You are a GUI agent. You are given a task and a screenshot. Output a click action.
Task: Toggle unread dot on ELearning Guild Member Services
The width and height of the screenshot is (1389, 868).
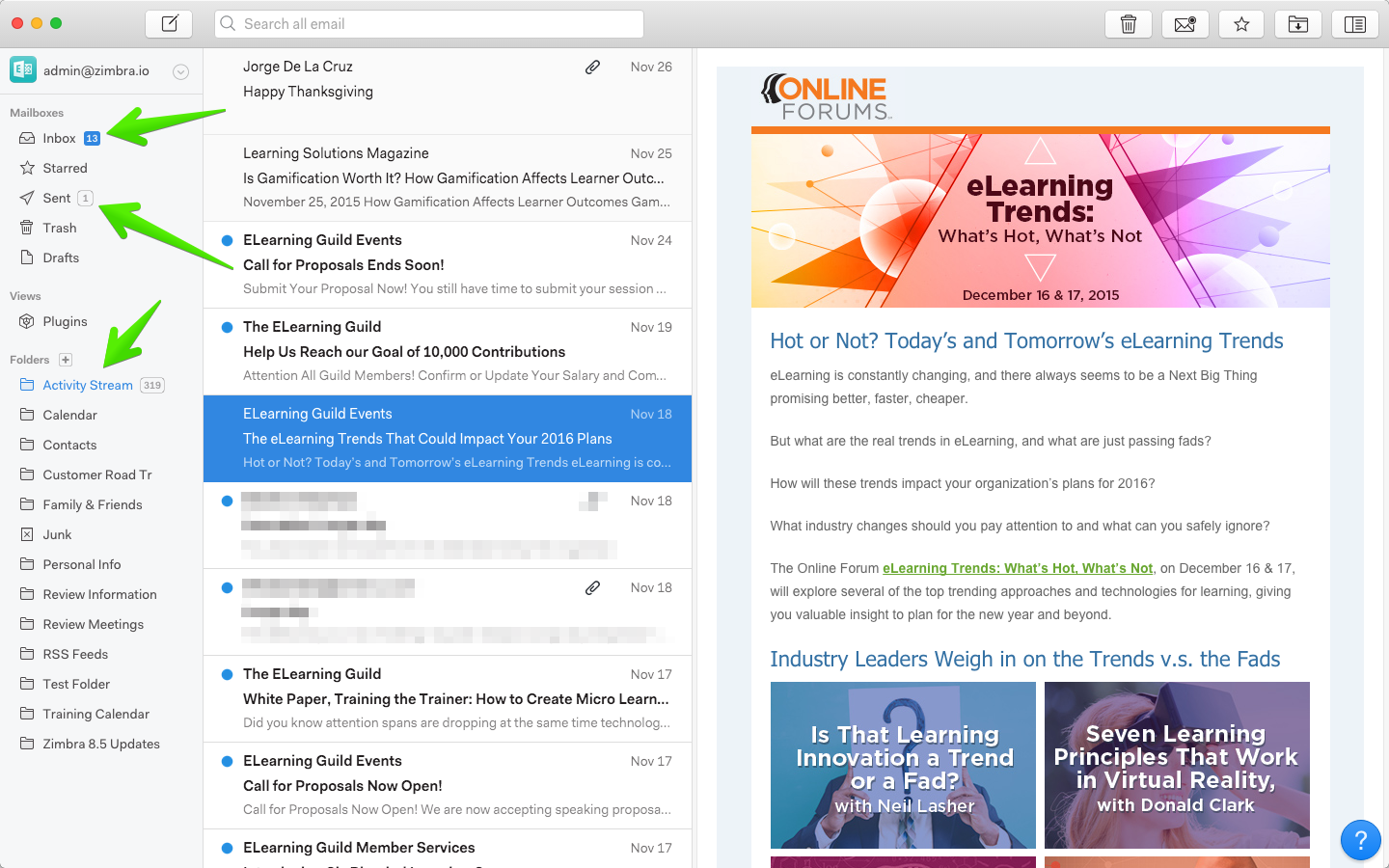coord(227,848)
